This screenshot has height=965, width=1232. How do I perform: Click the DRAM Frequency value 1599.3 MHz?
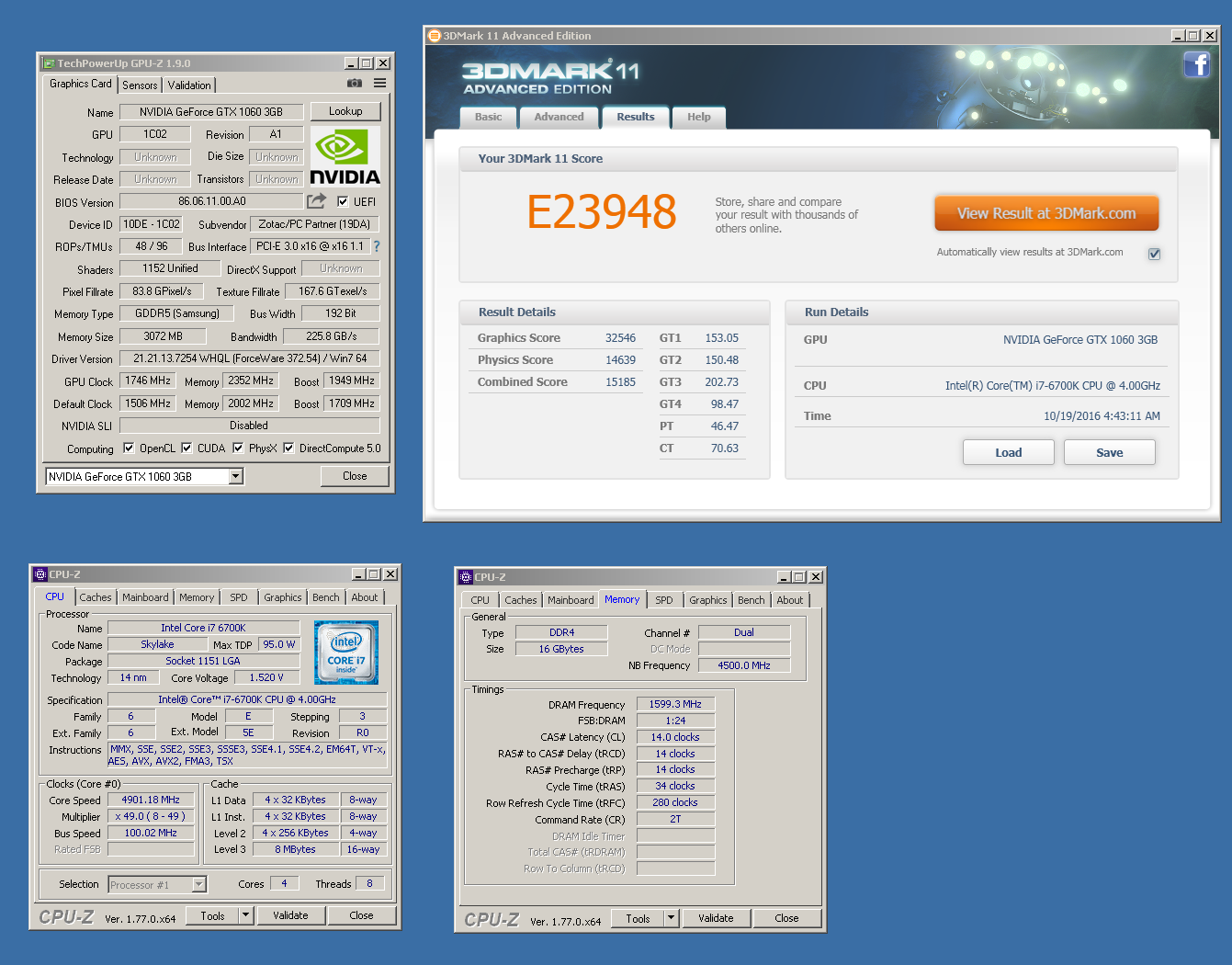(x=675, y=704)
